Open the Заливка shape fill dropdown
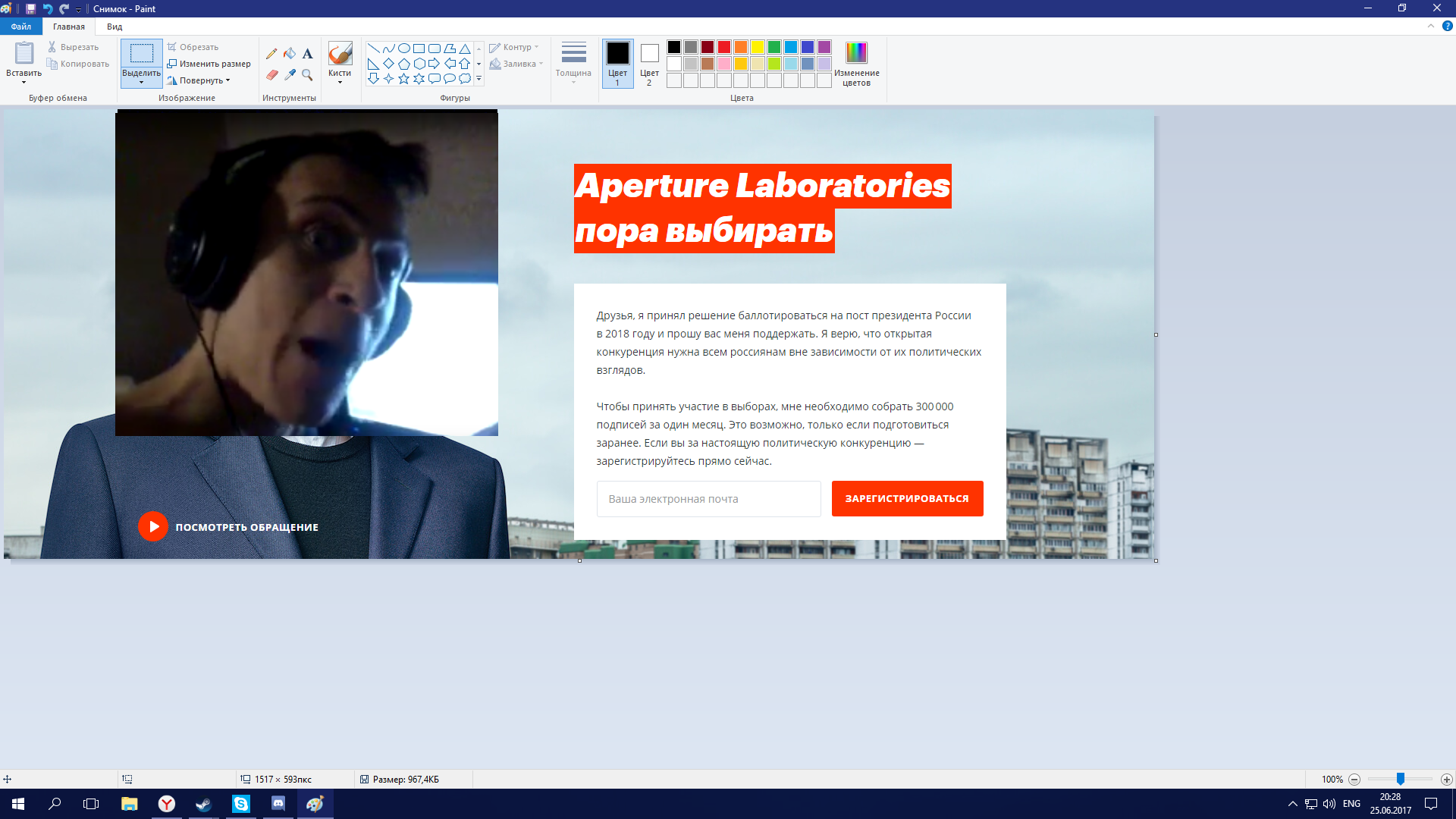Screen dimensions: 1456x819 516,64
